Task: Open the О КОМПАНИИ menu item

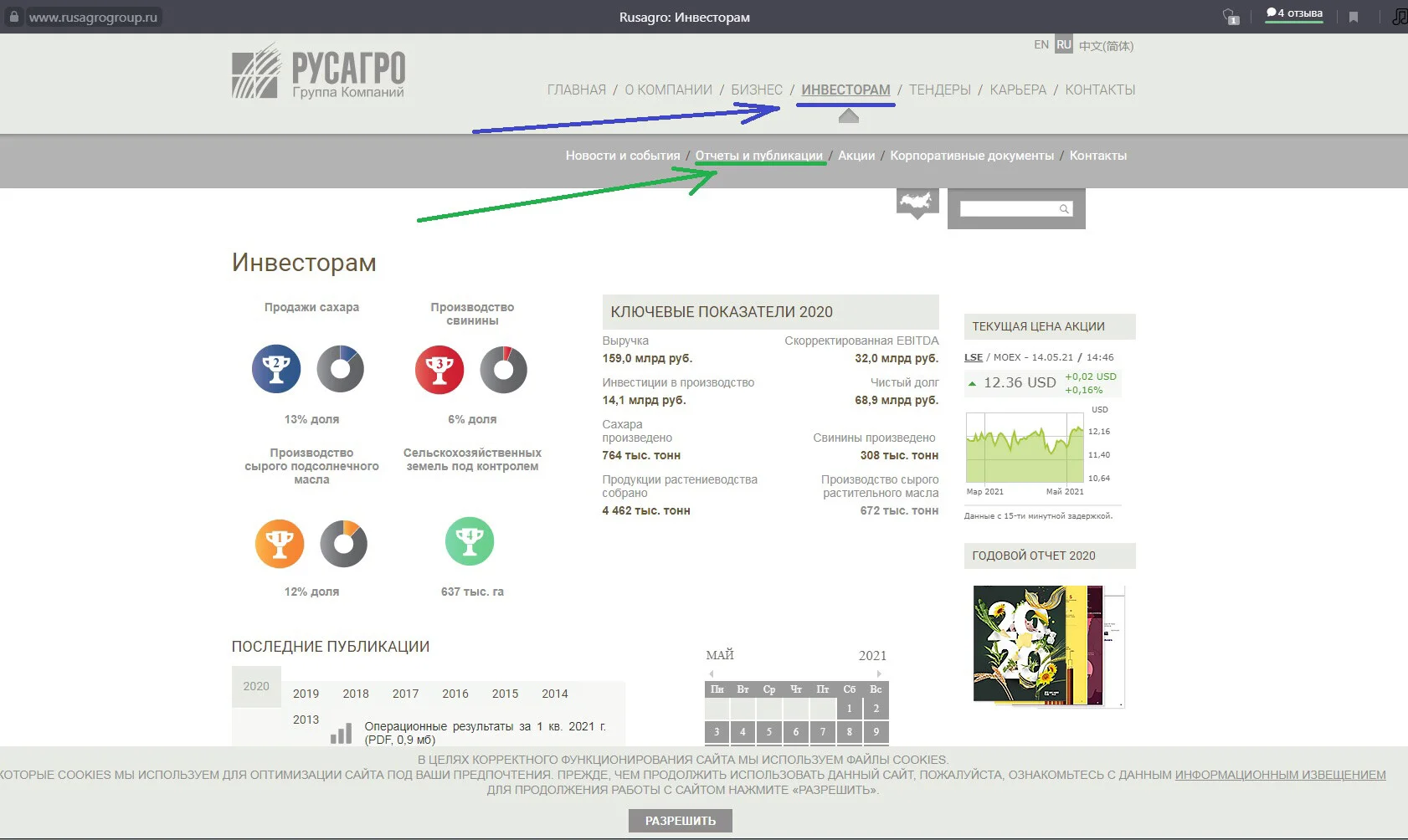Action: point(668,90)
